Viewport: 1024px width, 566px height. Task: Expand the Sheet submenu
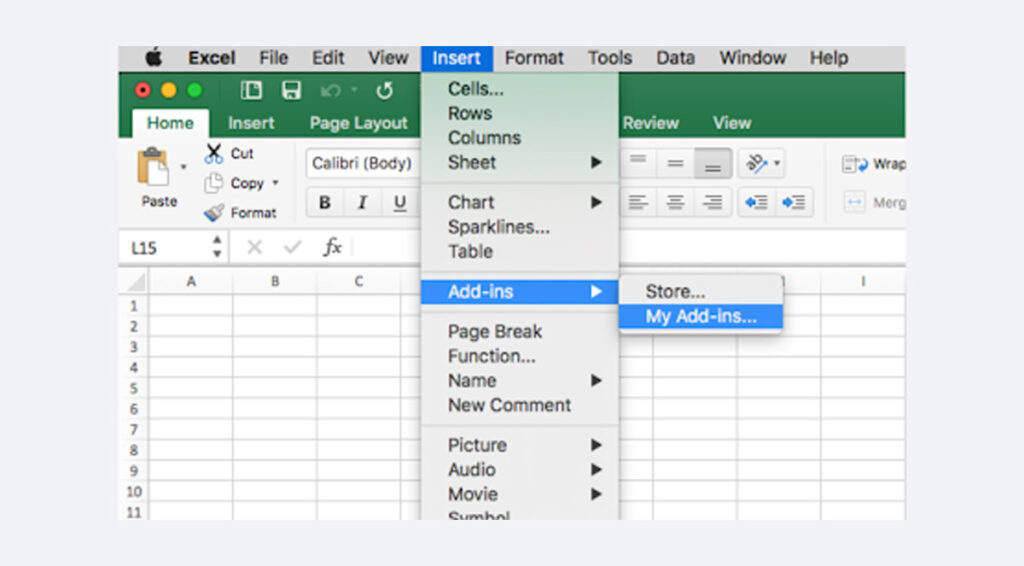520,163
